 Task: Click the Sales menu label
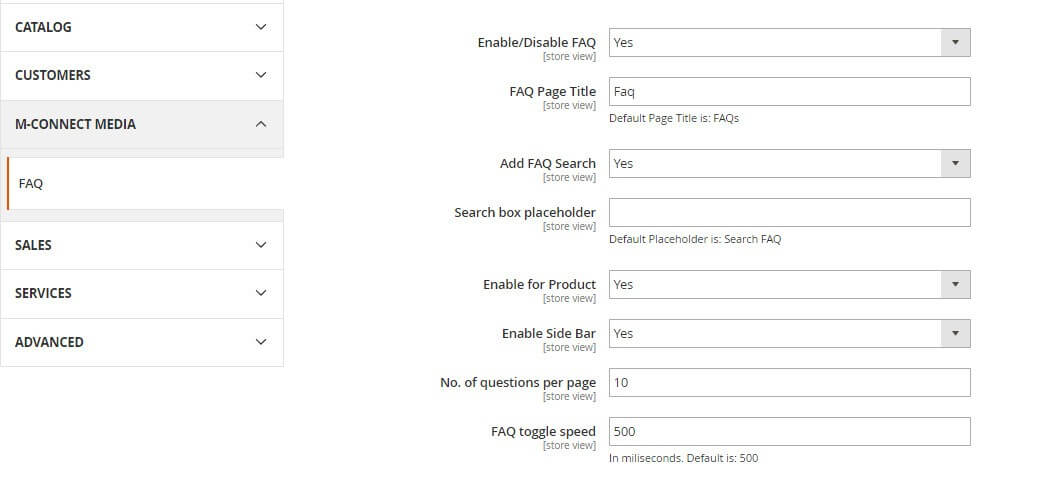[x=33, y=245]
